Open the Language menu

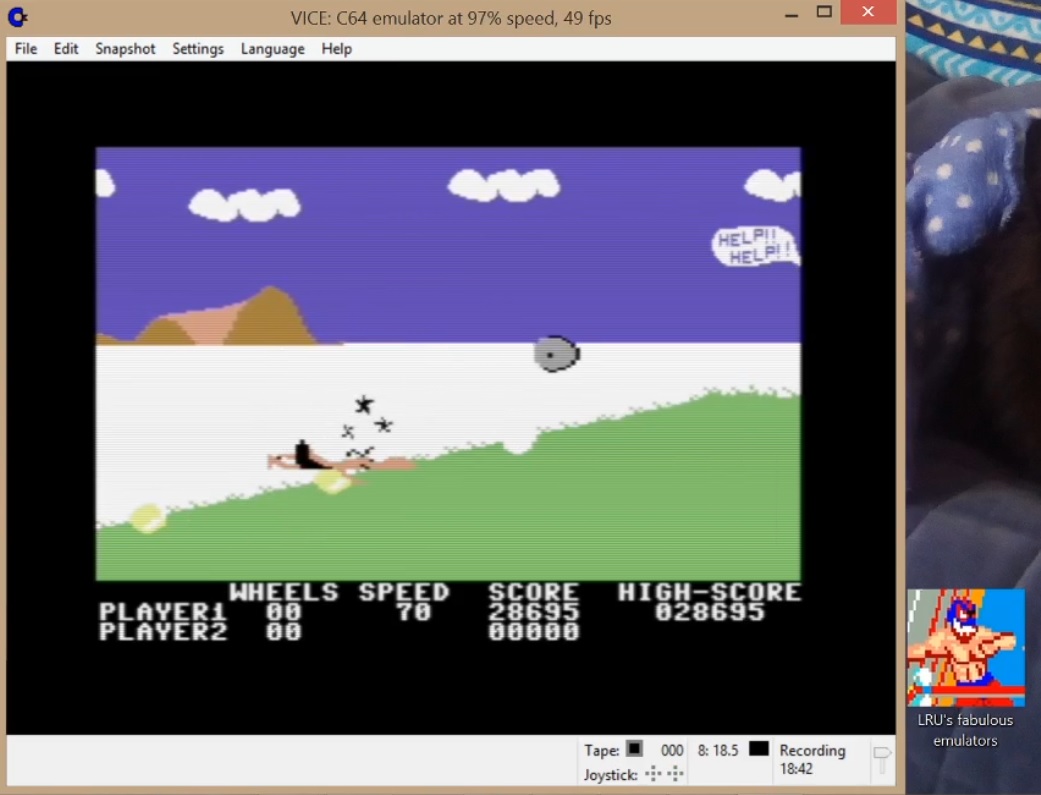pos(272,49)
